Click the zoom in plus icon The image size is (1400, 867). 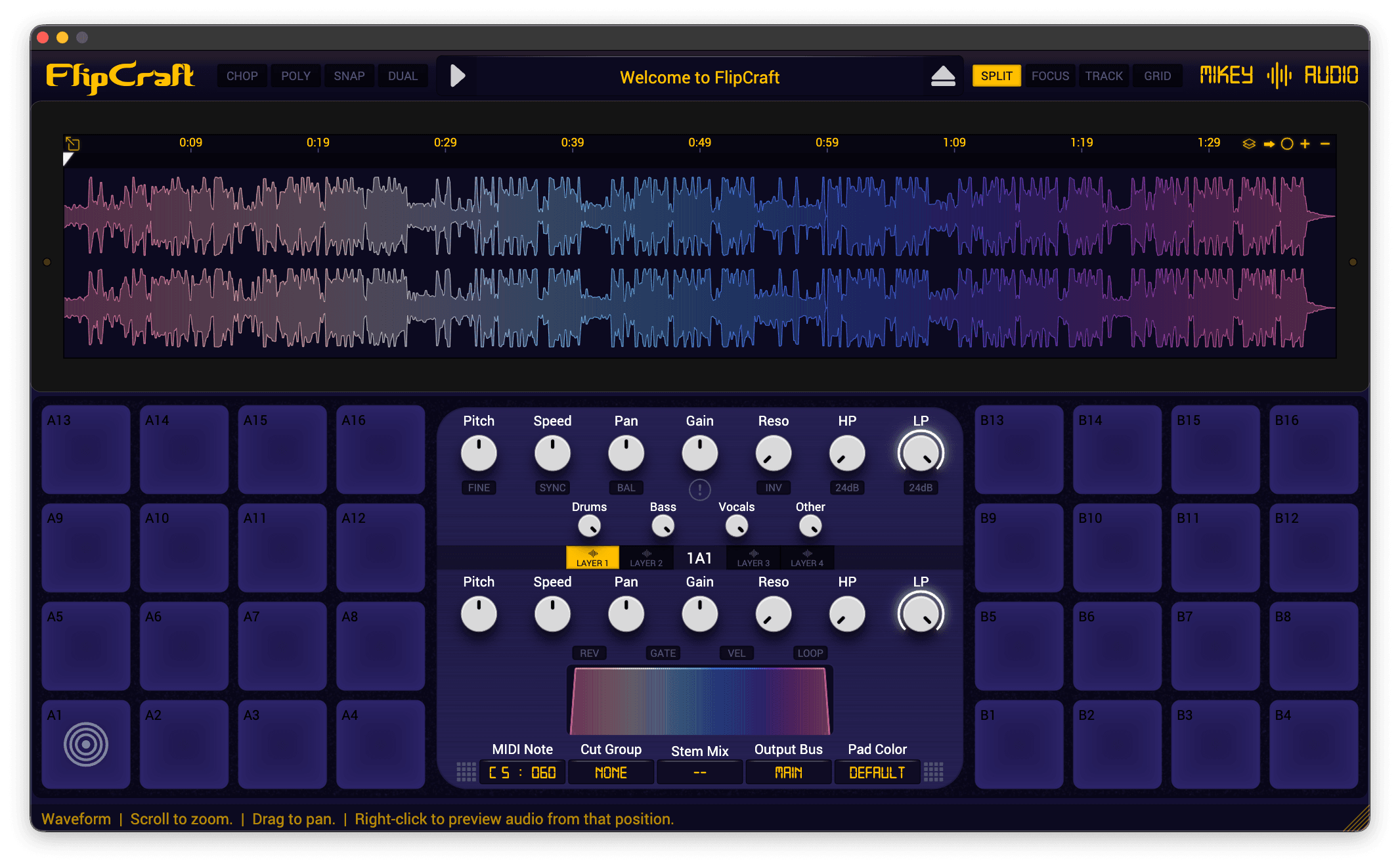tap(1305, 144)
